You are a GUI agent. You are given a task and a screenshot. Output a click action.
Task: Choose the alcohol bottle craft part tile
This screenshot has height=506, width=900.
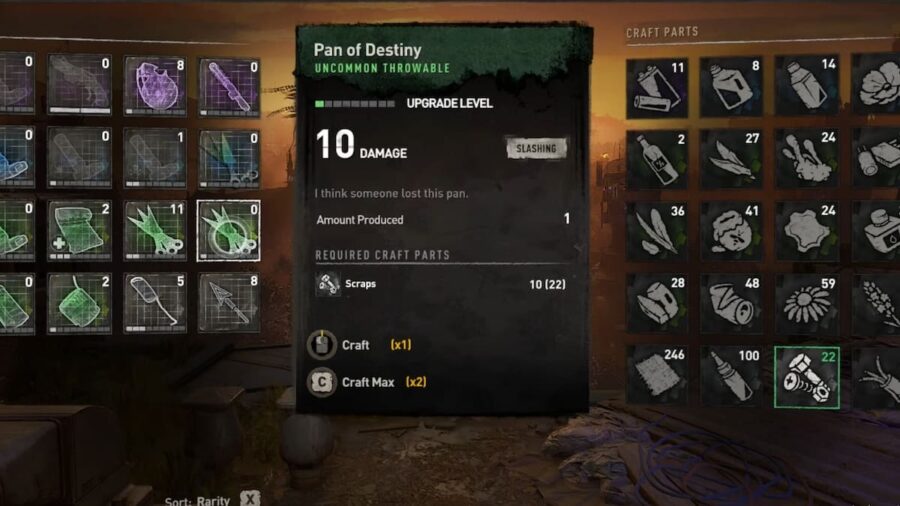point(657,159)
